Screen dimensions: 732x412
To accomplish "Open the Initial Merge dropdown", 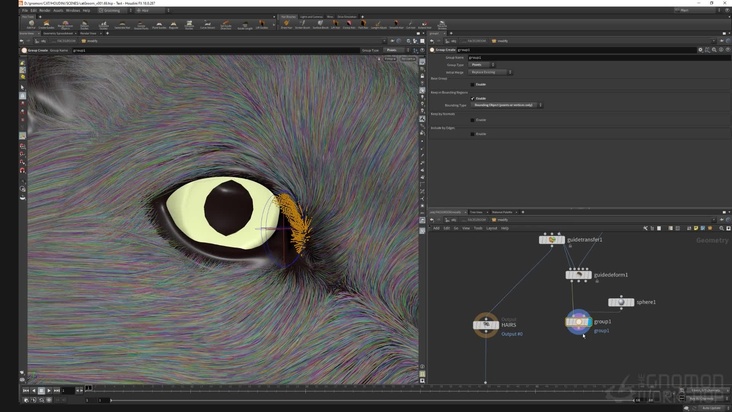I will tap(491, 72).
